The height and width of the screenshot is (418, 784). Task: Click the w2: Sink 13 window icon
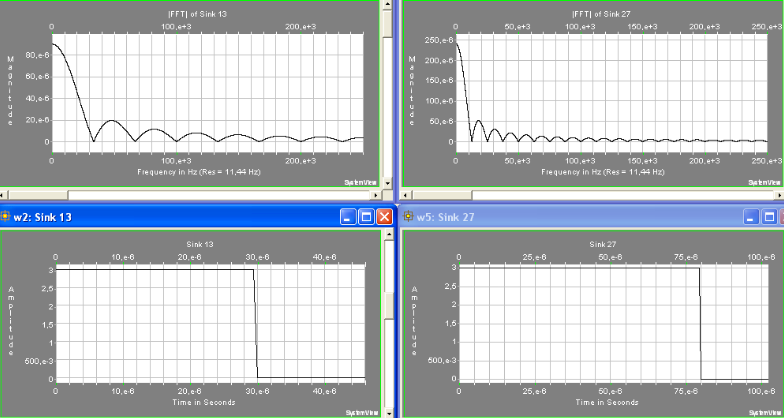pos(6,216)
